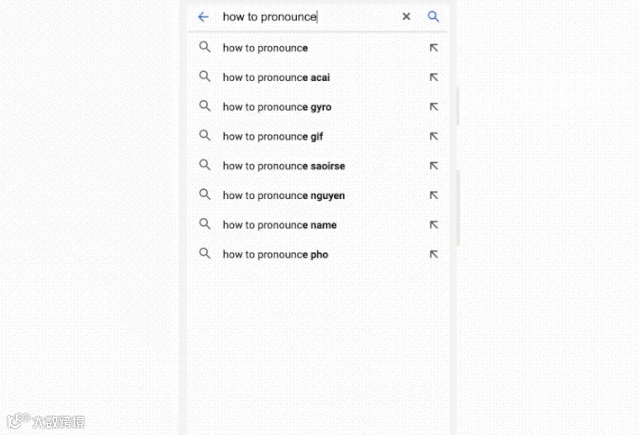Choose 'how to pronounce gif' suggestion
The width and height of the screenshot is (639, 435).
coord(273,136)
